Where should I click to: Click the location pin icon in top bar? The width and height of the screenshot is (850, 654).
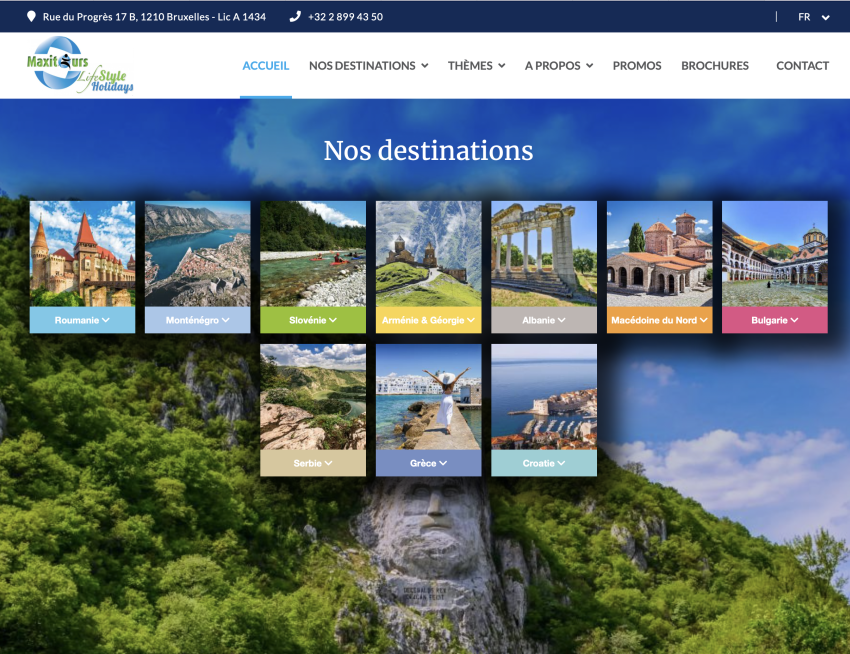pos(31,17)
